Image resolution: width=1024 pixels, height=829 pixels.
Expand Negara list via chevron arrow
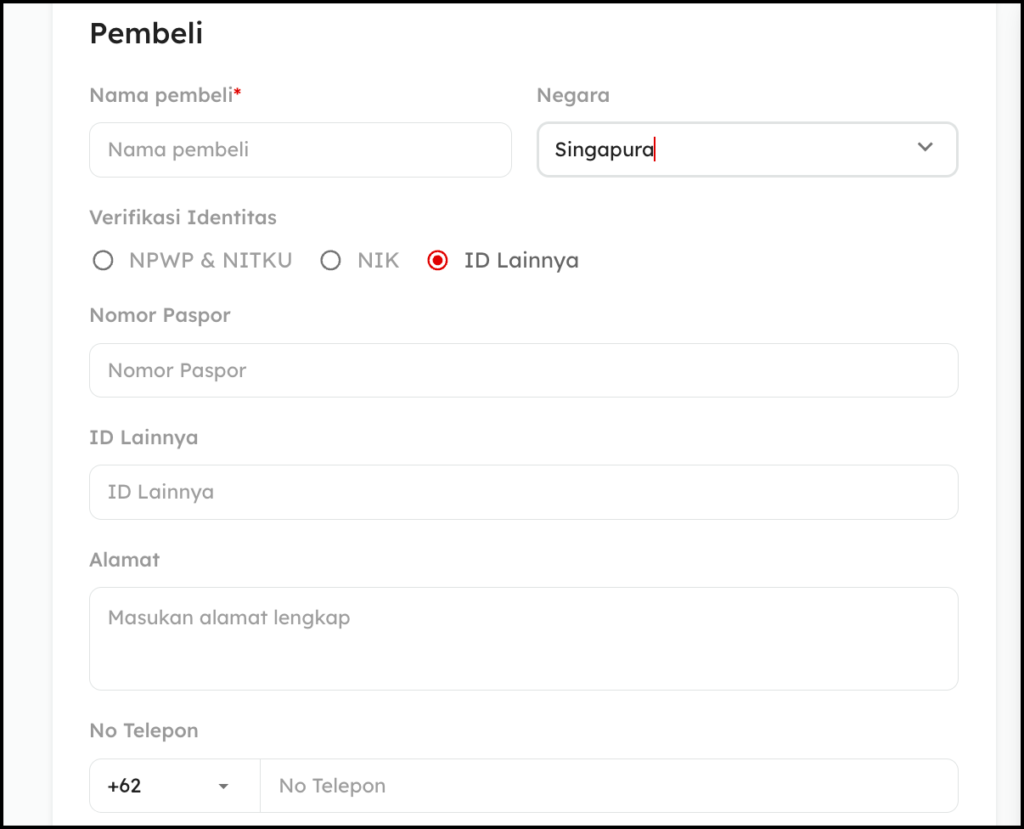[x=925, y=148]
